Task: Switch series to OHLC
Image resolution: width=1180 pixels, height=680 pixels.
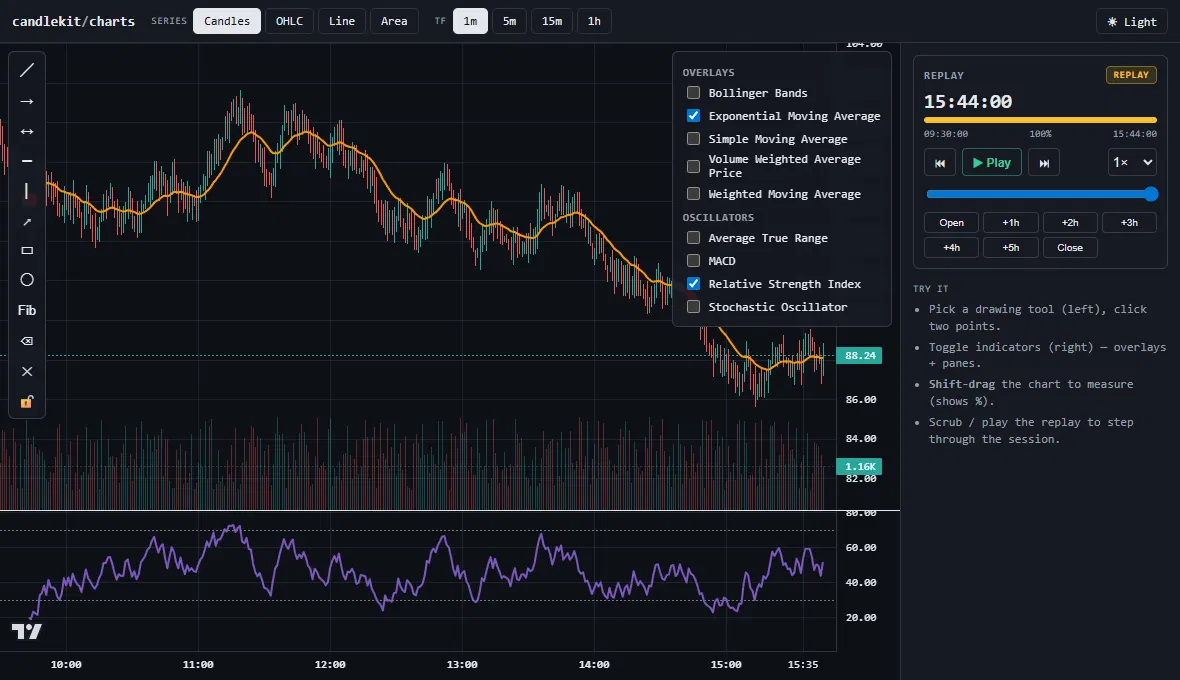Action: pos(289,21)
